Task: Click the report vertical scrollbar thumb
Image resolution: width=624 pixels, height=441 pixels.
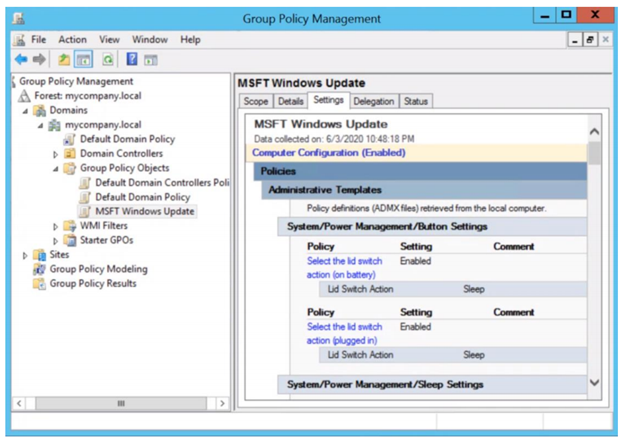Action: point(595,153)
